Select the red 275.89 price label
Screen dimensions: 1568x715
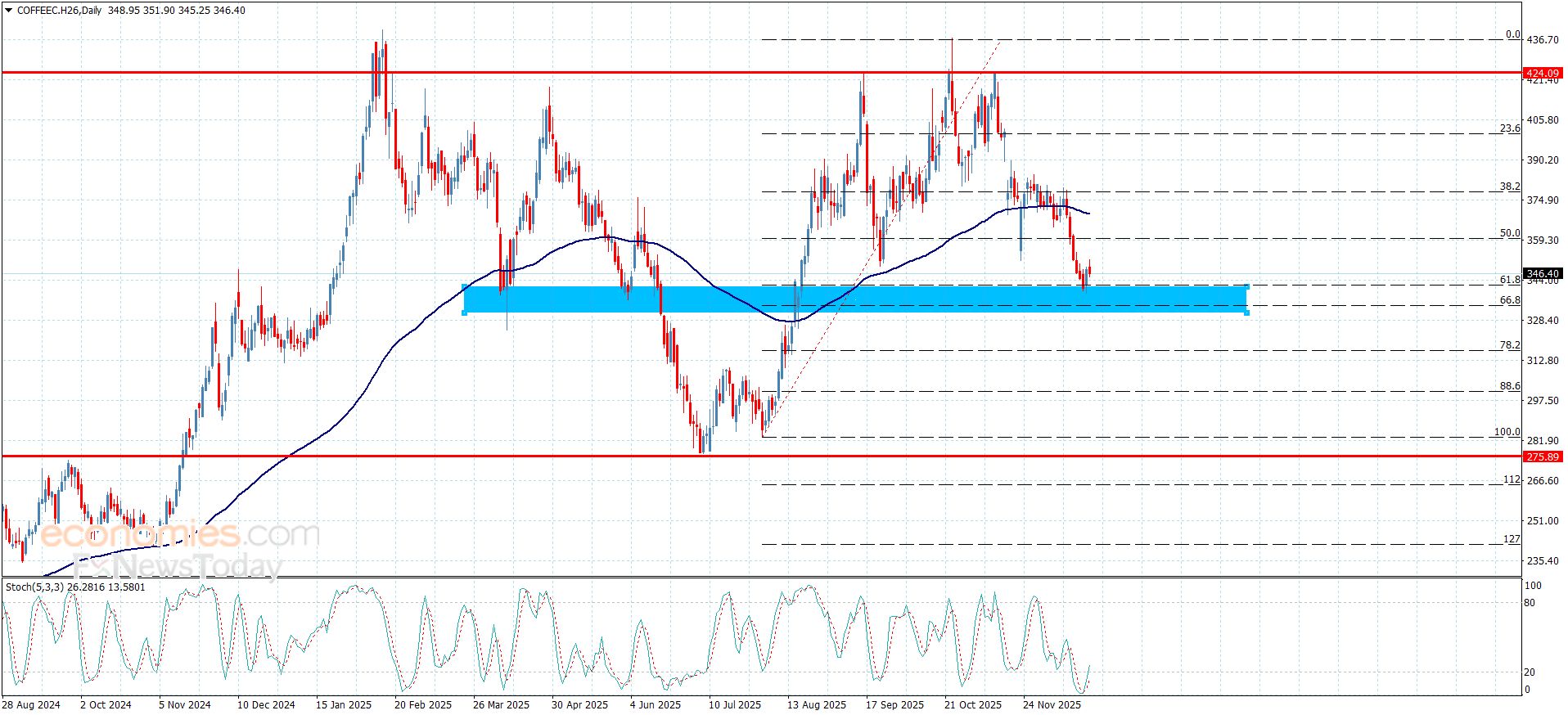pyautogui.click(x=1543, y=456)
